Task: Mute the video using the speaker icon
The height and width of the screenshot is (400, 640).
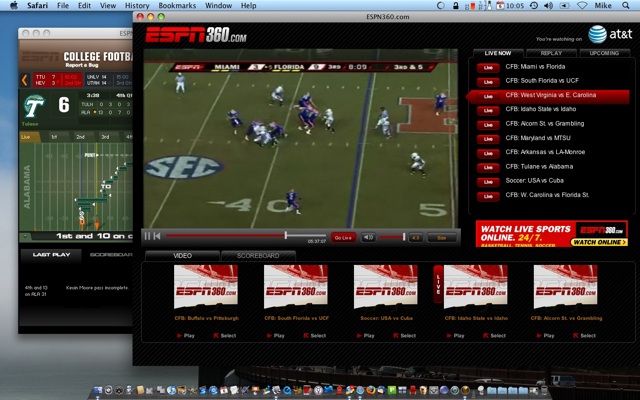Action: 368,237
